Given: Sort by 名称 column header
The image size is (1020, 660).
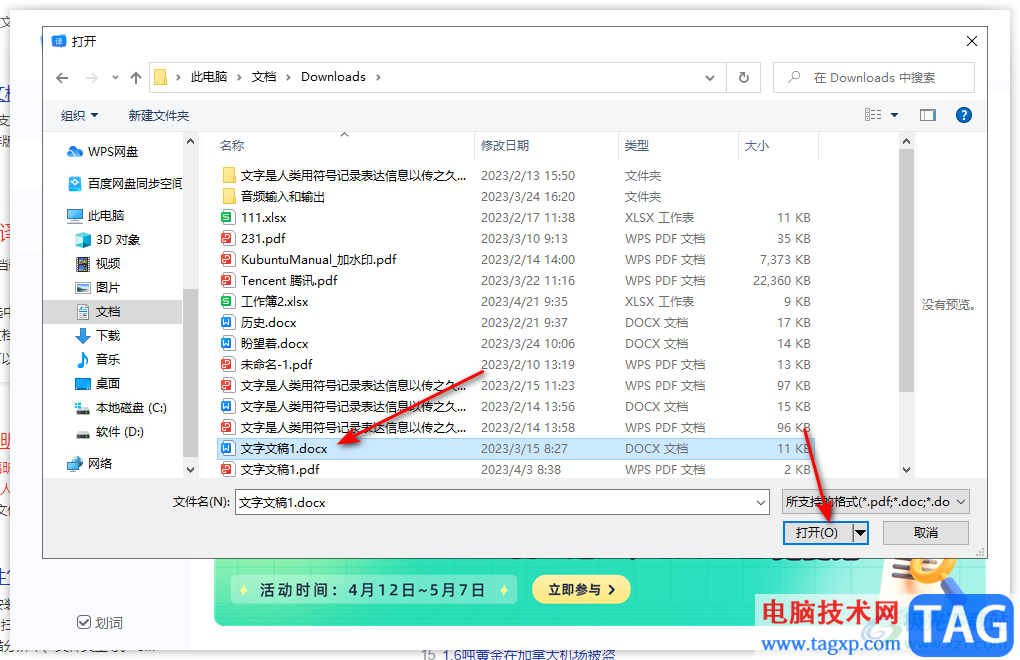Looking at the screenshot, I should [345, 146].
